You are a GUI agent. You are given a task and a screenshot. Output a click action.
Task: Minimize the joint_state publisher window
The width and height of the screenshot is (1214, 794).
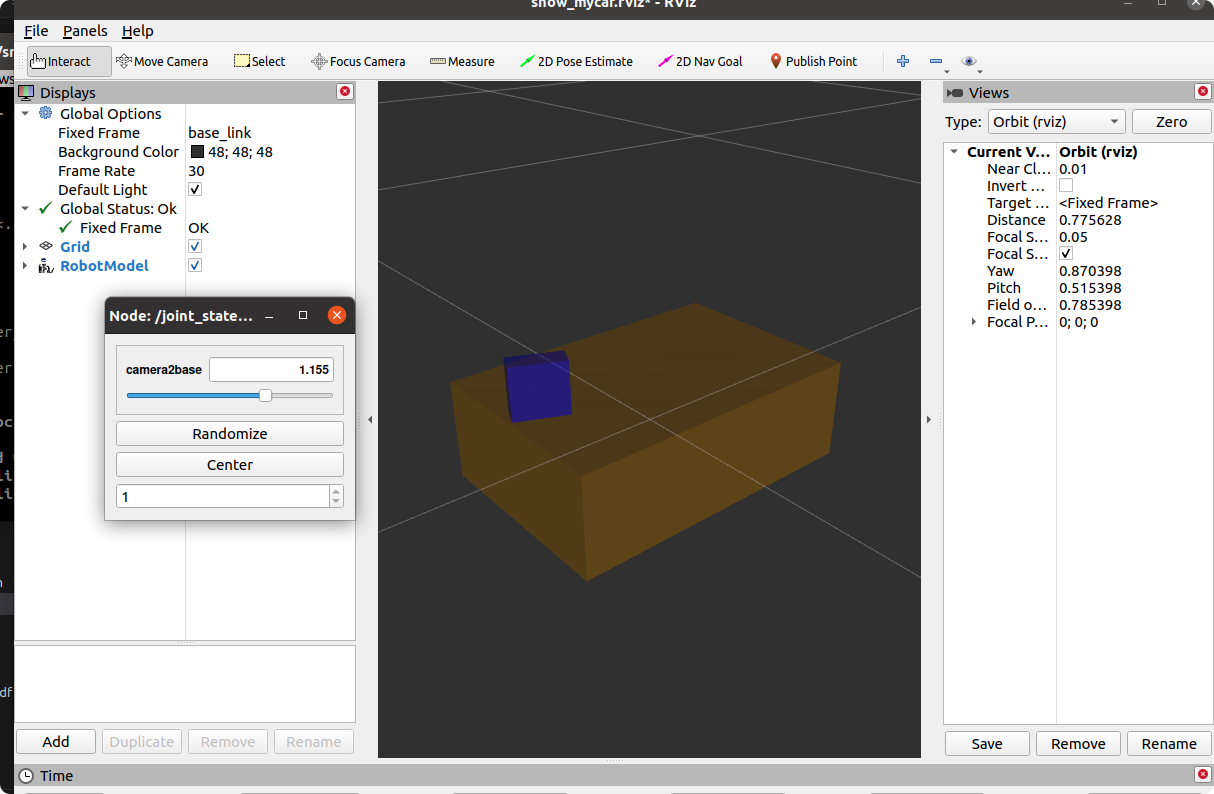pos(269,315)
